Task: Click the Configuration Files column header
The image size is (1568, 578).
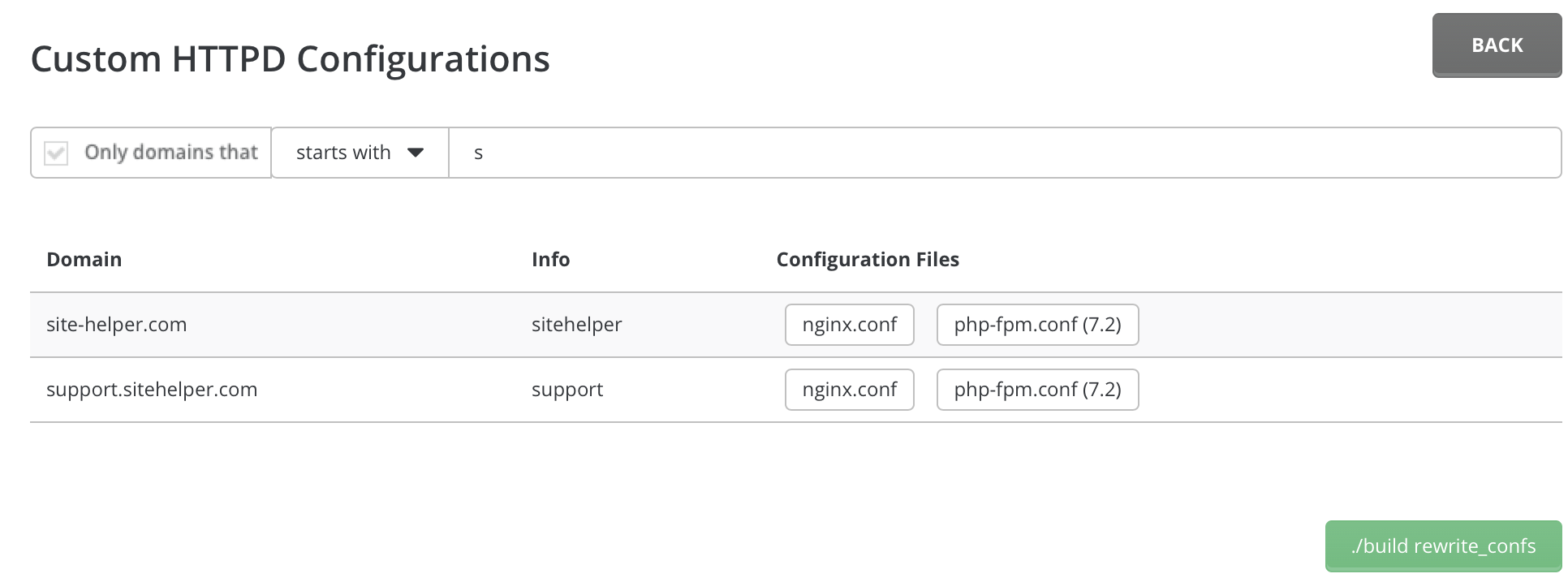Action: coord(868,260)
